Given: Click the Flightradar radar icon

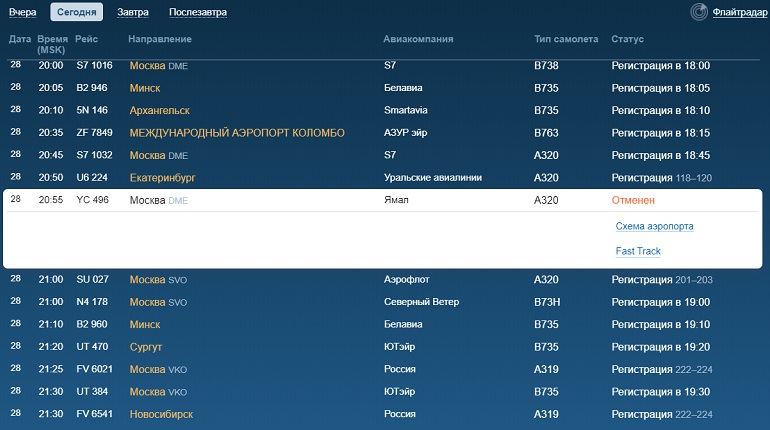Looking at the screenshot, I should coord(699,12).
